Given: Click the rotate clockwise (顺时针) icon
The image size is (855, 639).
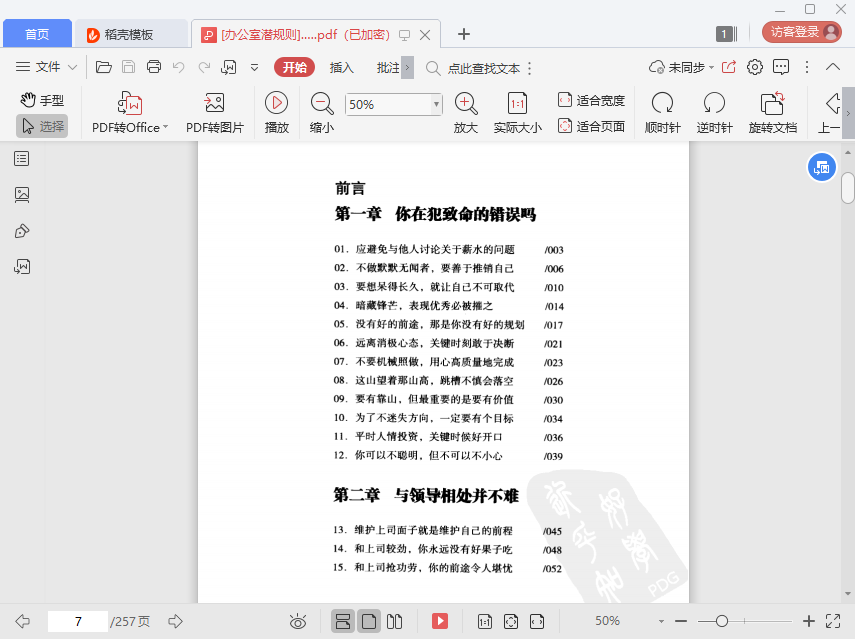Looking at the screenshot, I should [x=662, y=112].
